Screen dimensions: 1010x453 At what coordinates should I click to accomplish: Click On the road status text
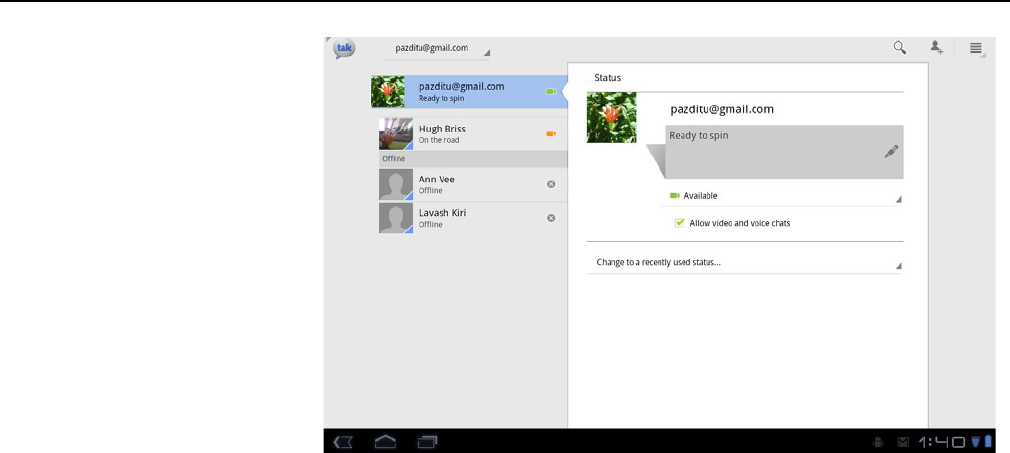click(439, 140)
